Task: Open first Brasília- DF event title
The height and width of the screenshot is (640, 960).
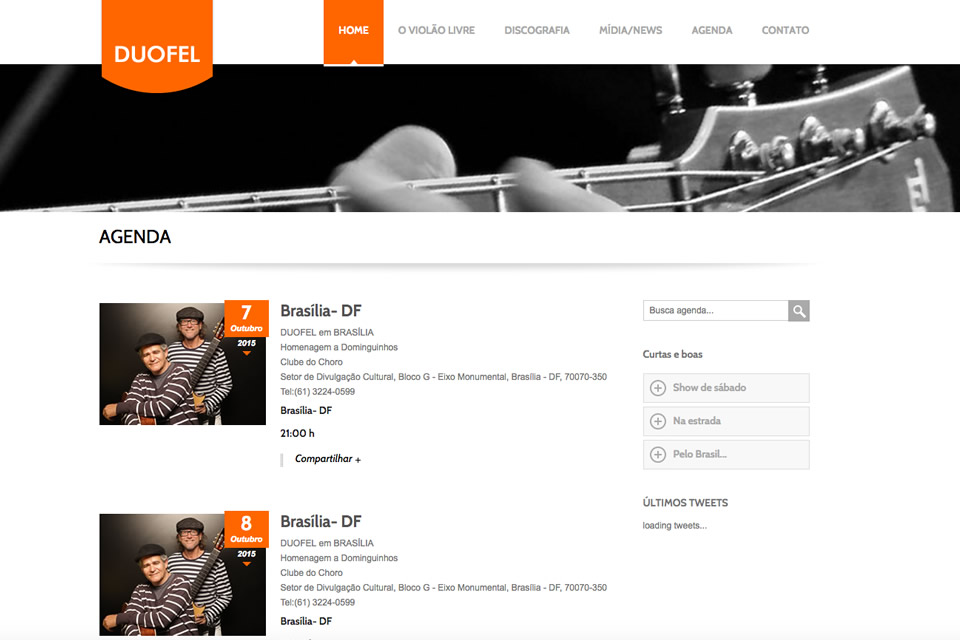Action: click(321, 311)
